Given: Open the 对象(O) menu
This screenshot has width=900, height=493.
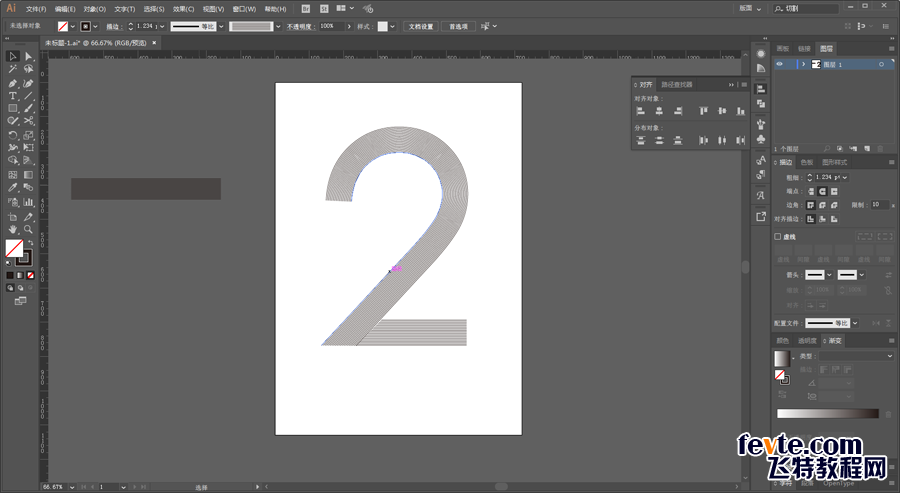Looking at the screenshot, I should coord(95,9).
